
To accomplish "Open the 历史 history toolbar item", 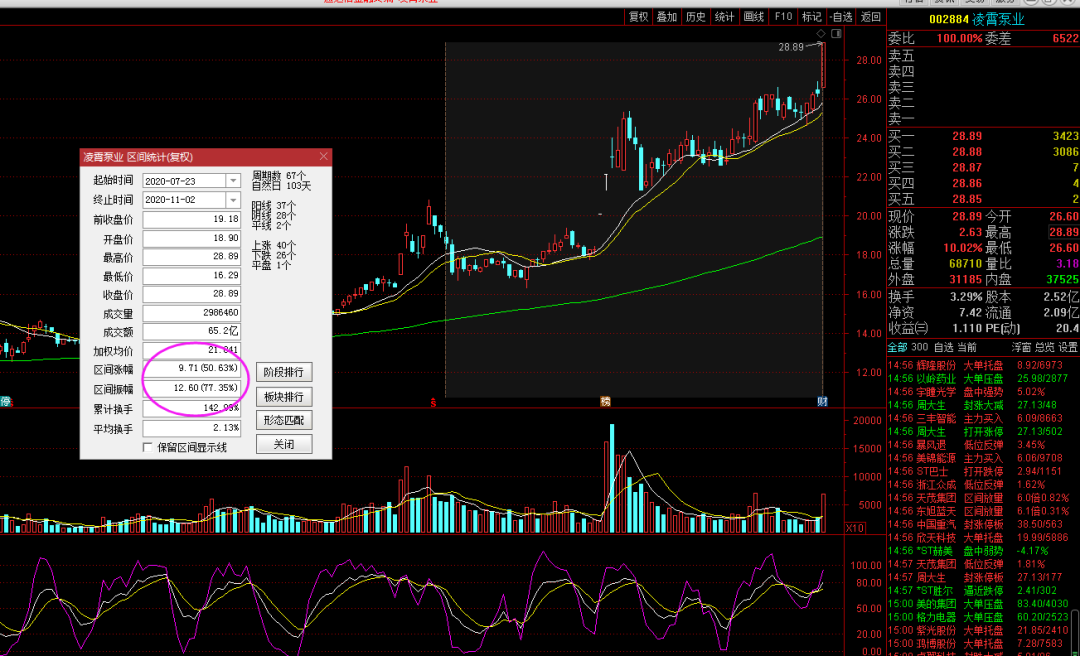I will coord(696,17).
